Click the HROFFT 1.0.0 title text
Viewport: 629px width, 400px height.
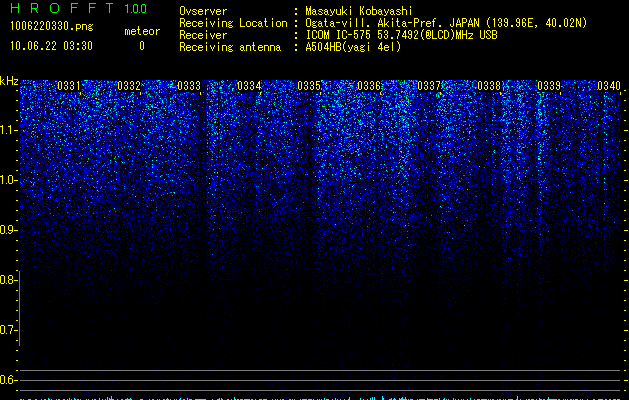[x=78, y=8]
